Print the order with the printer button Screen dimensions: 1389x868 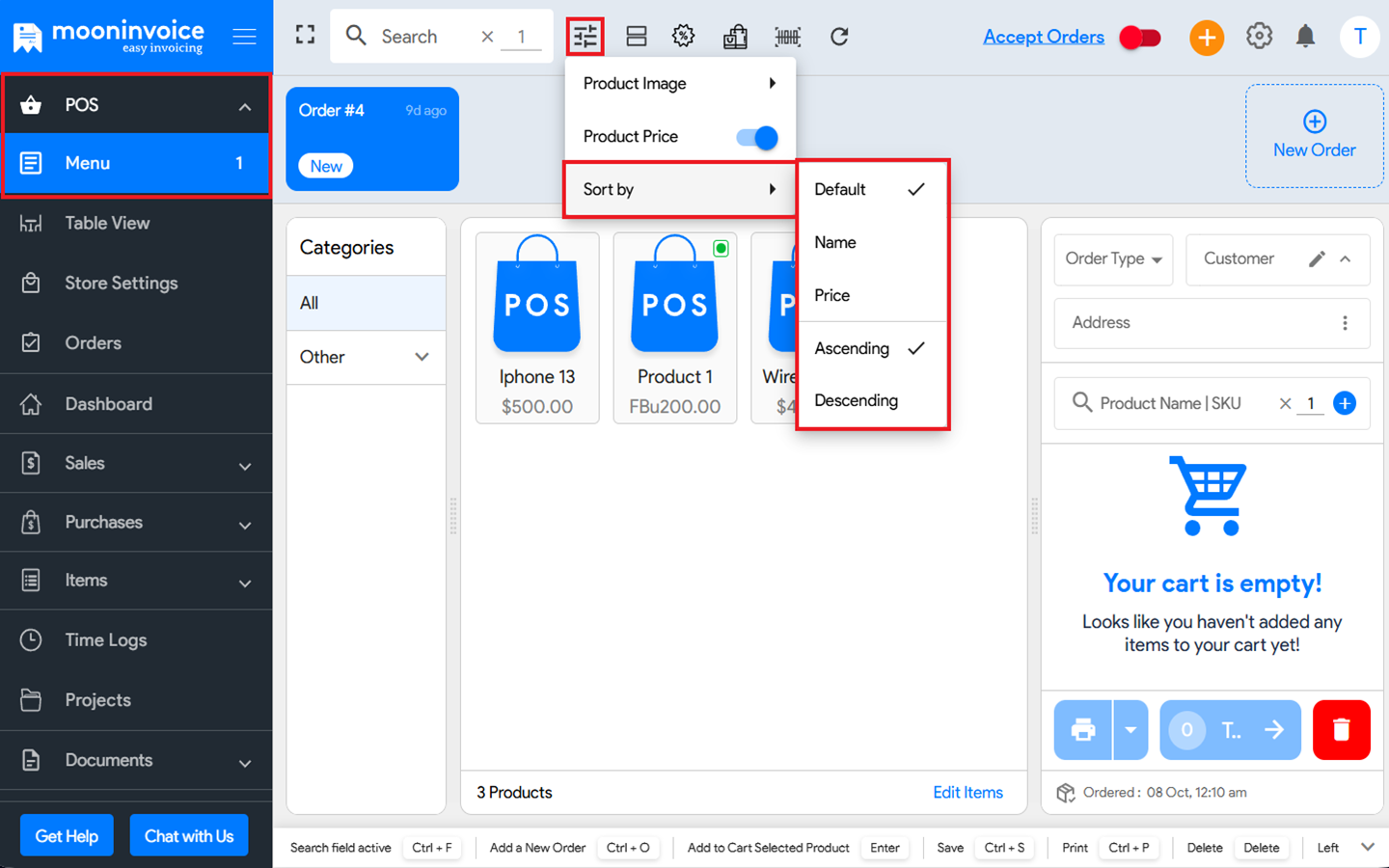point(1082,730)
